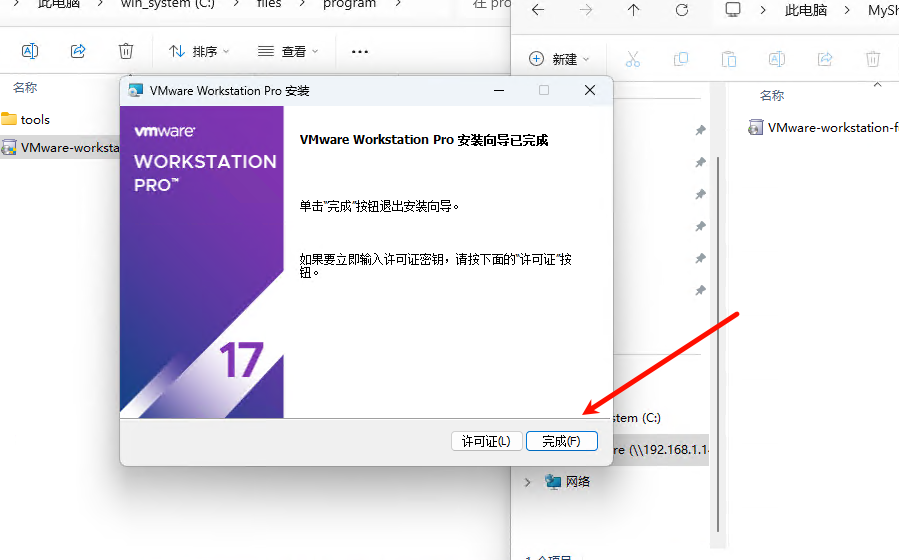This screenshot has width=899, height=560.
Task: Click the copy icon in right toolbar
Action: [x=681, y=59]
